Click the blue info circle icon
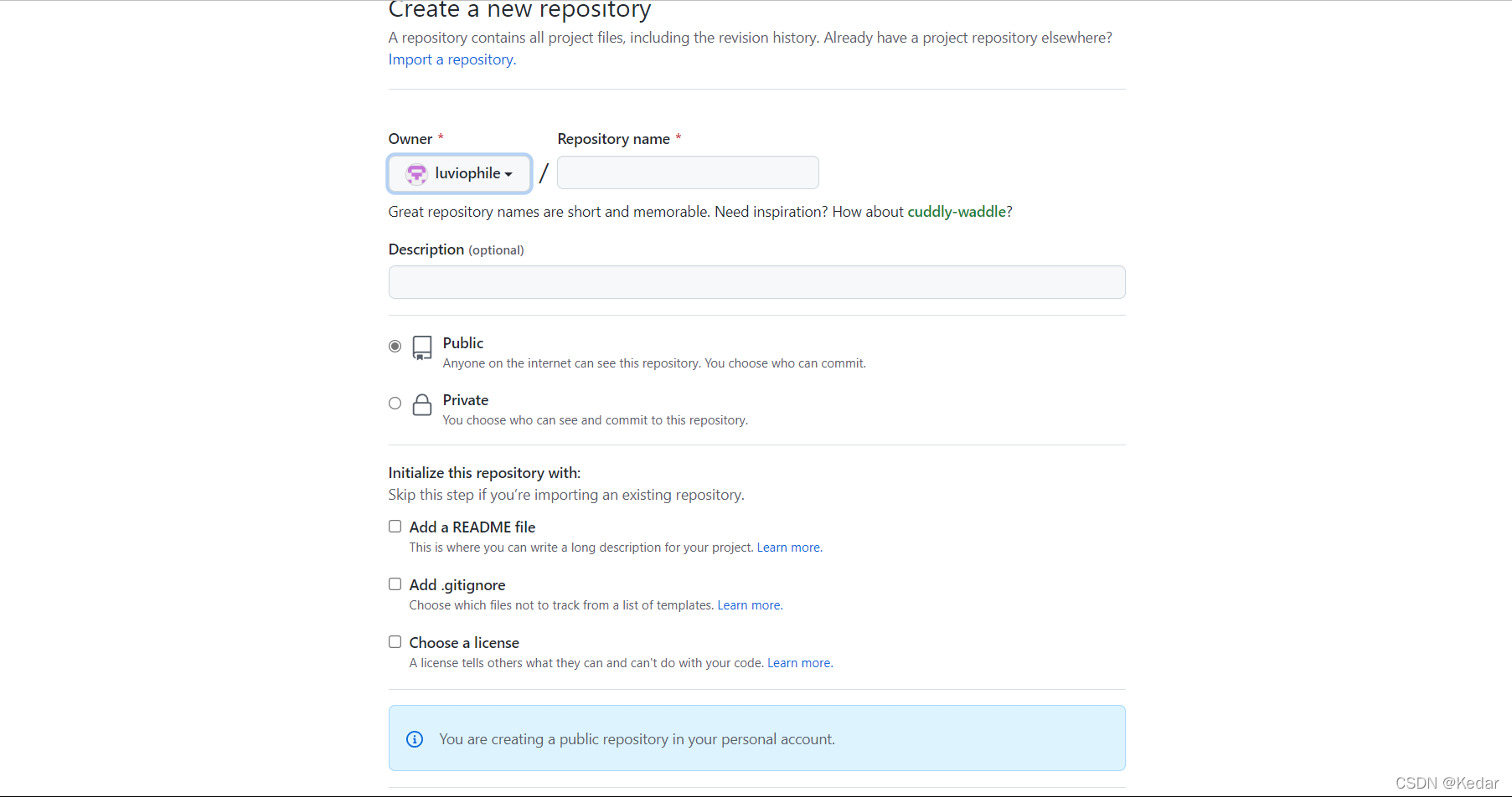 coord(415,739)
